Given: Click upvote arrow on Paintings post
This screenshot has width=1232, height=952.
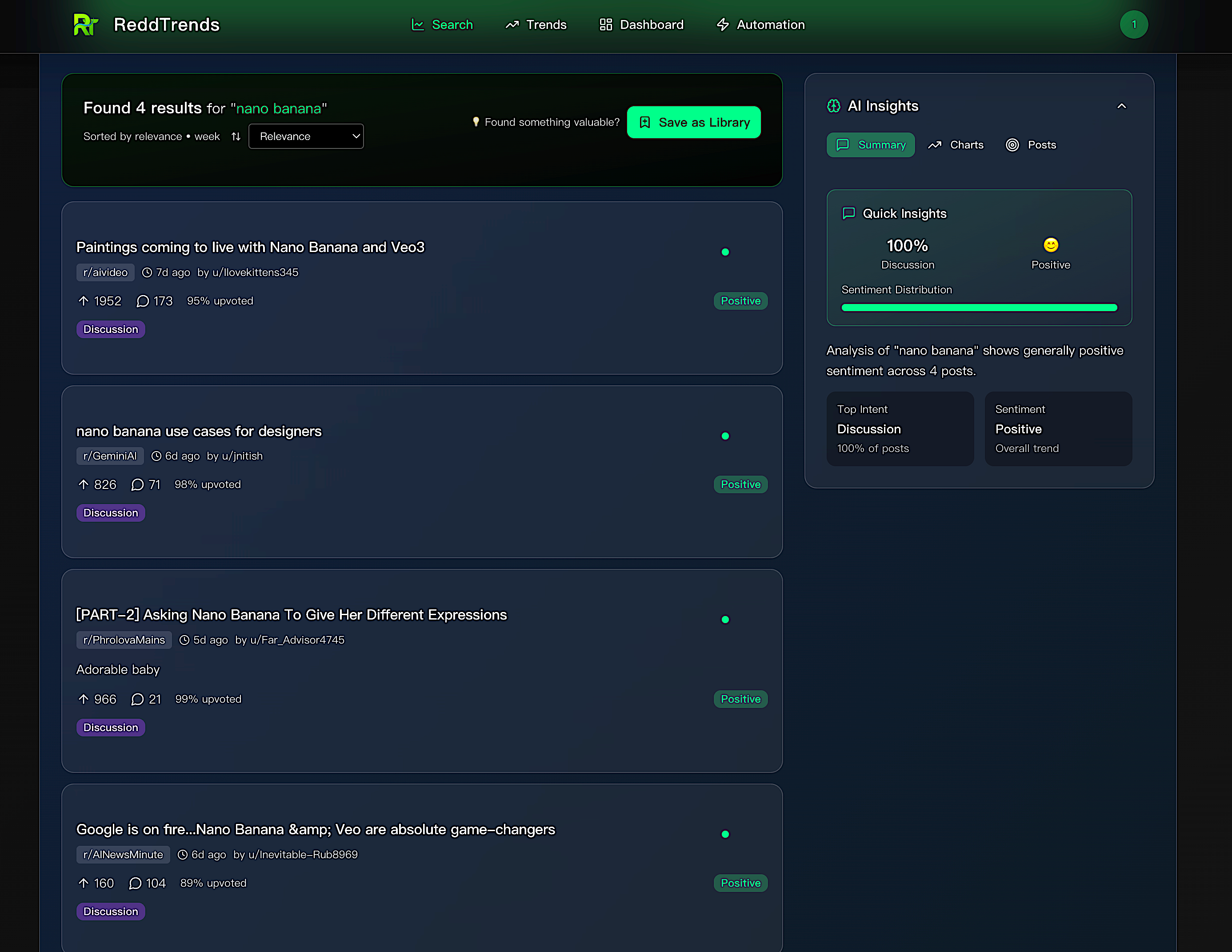Looking at the screenshot, I should pos(84,301).
